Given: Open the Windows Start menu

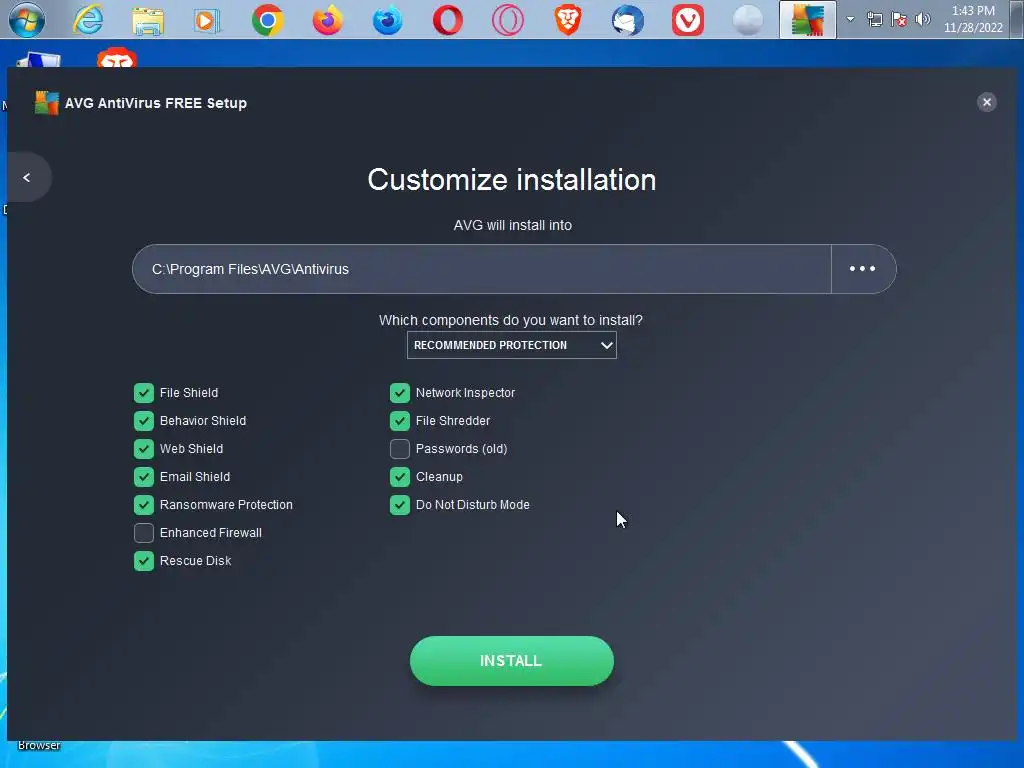Looking at the screenshot, I should (27, 20).
